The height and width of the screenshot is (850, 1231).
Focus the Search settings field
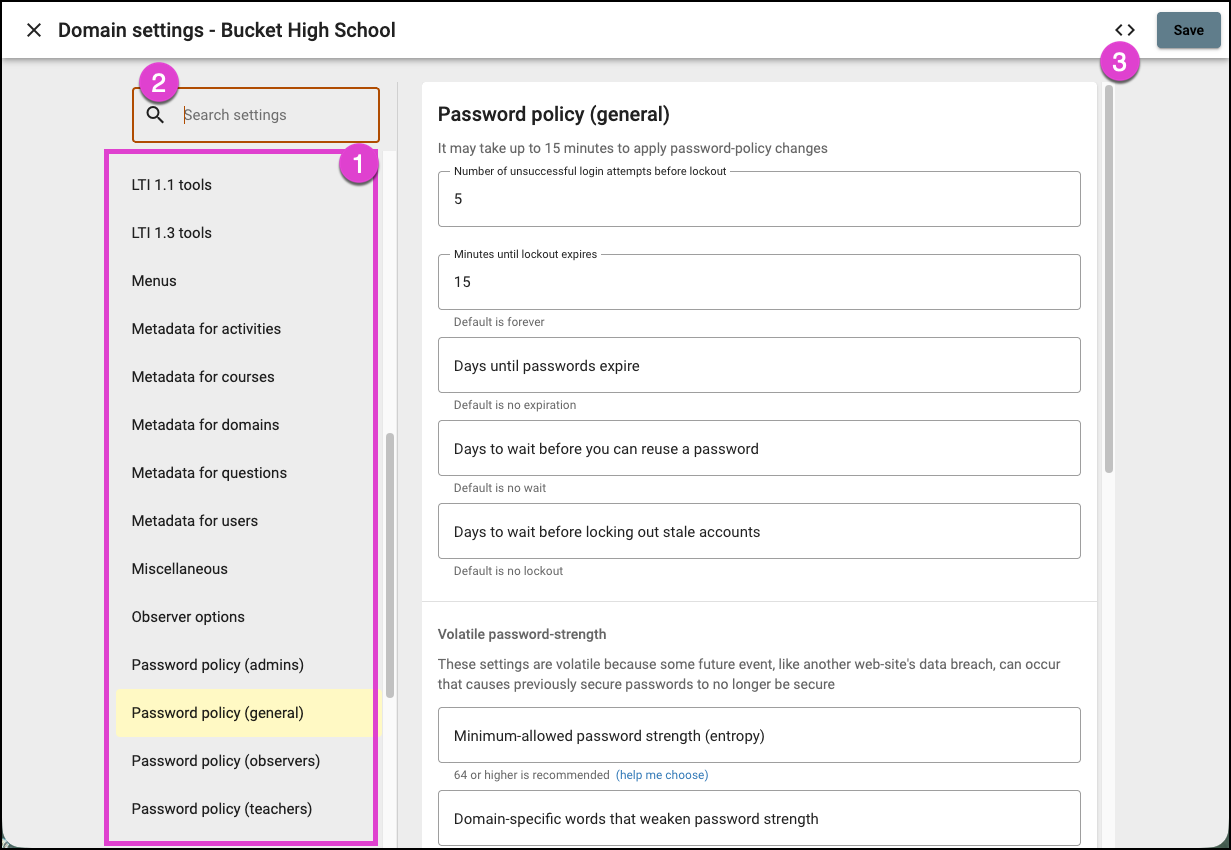tap(256, 115)
